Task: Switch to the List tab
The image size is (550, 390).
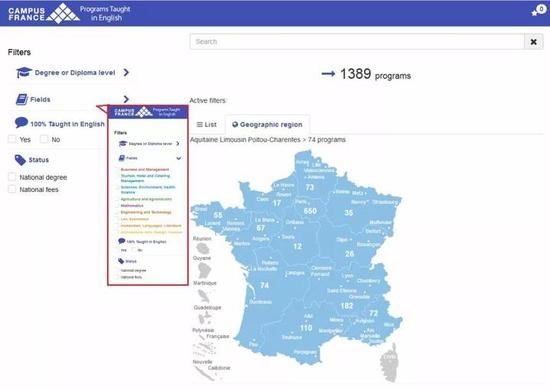Action: click(x=207, y=125)
